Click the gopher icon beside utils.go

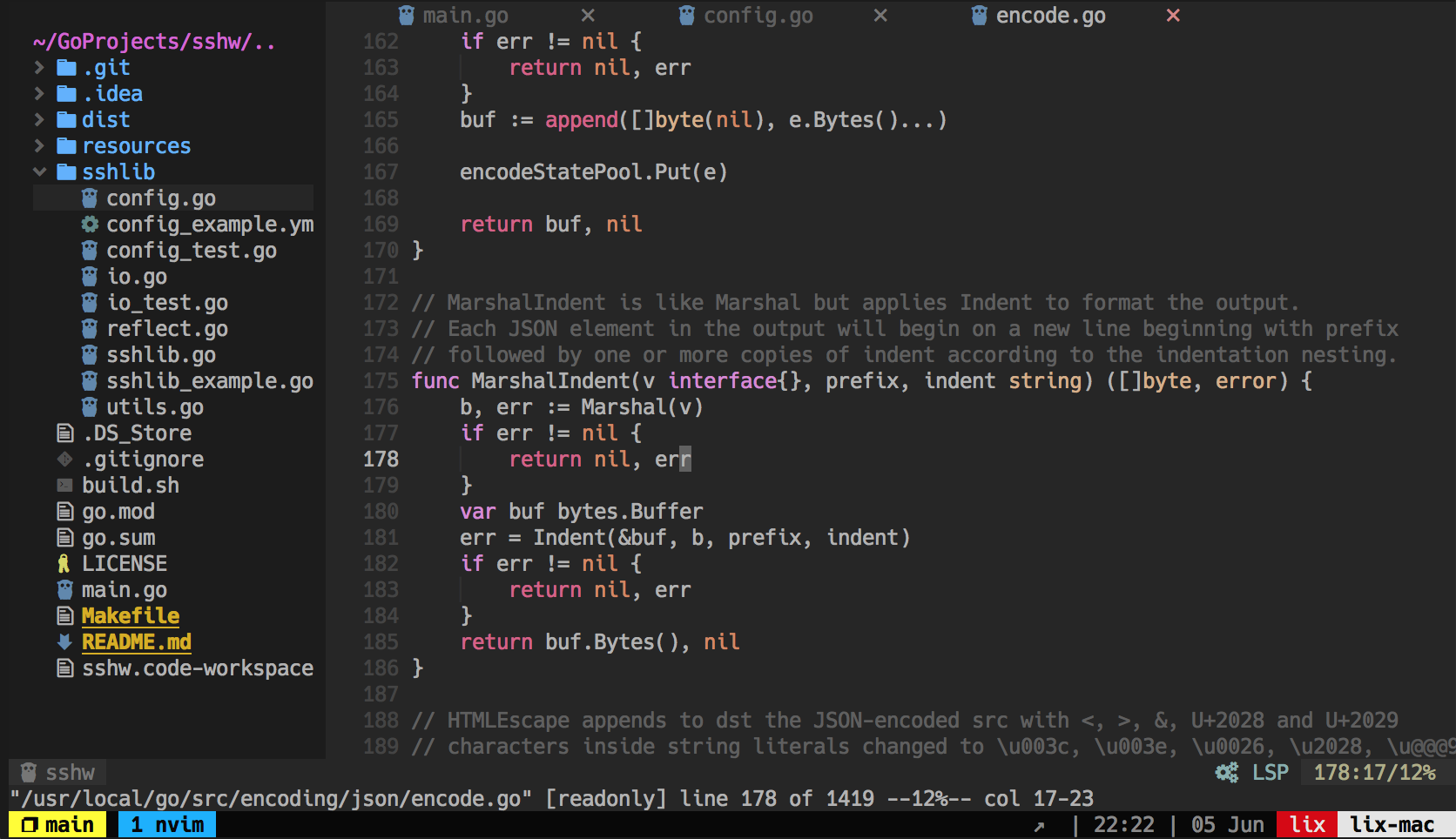click(89, 407)
